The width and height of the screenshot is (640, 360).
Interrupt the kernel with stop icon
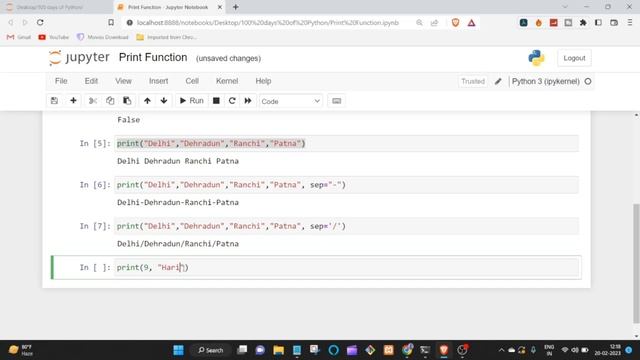coord(216,101)
